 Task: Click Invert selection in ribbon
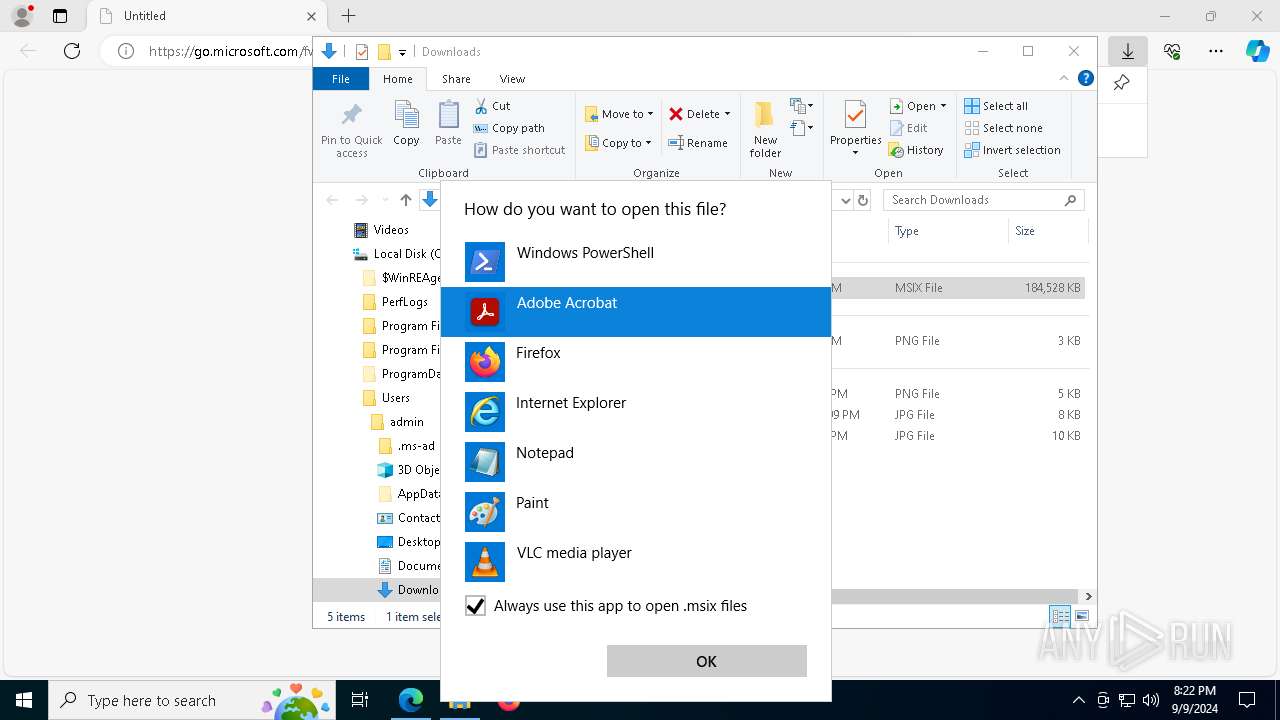[x=1012, y=150]
